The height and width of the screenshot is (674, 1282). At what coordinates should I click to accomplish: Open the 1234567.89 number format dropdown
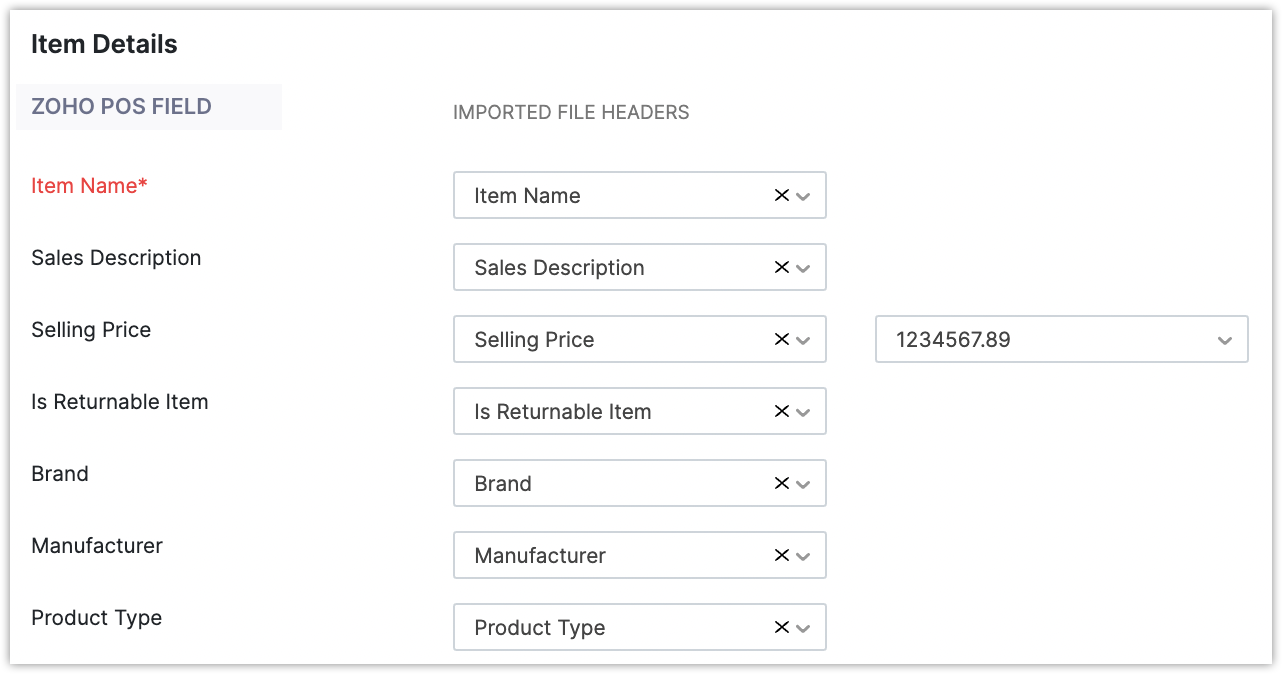coord(1061,340)
